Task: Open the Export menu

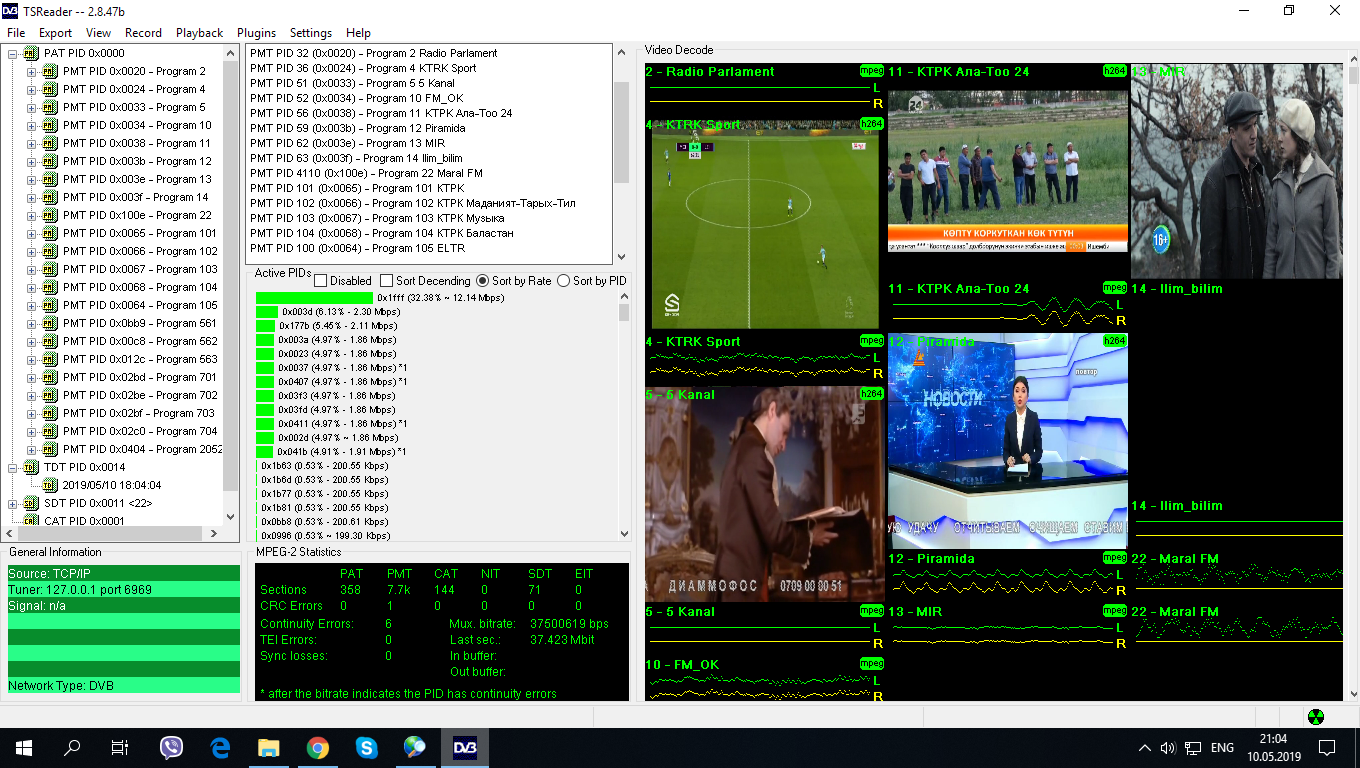Action: click(55, 33)
